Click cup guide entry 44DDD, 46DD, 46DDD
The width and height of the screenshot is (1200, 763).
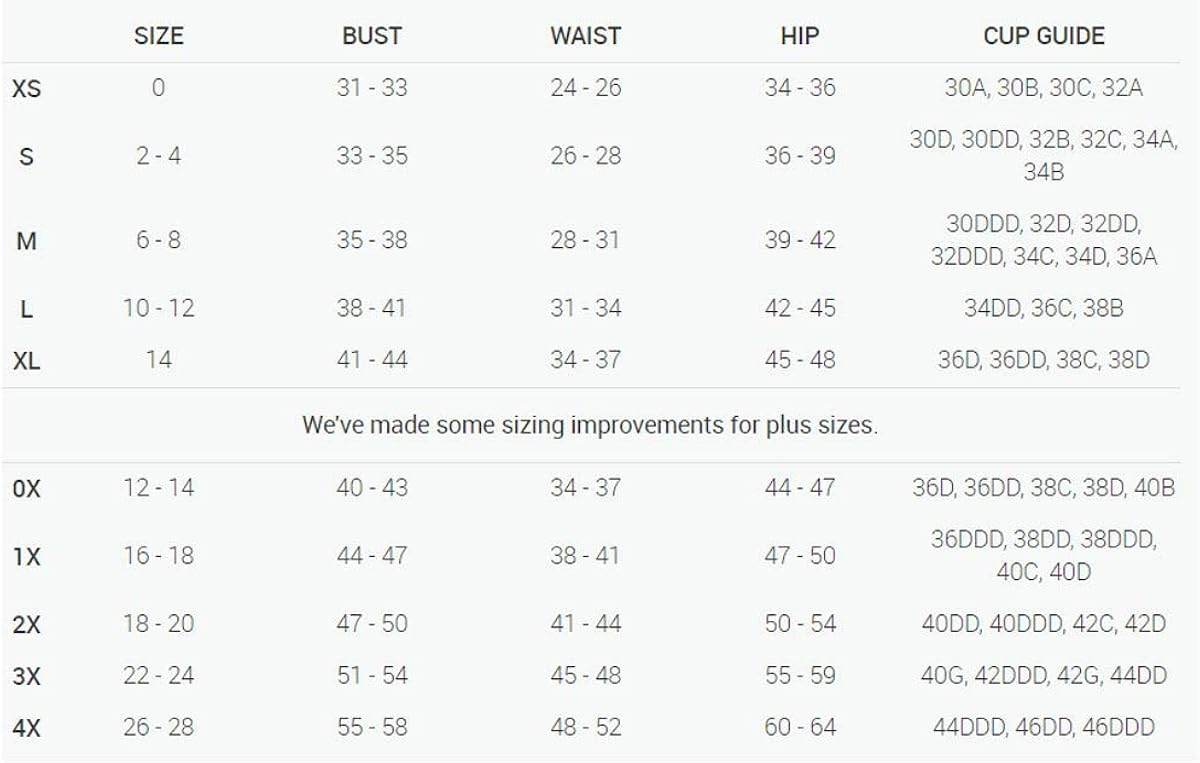(1044, 727)
